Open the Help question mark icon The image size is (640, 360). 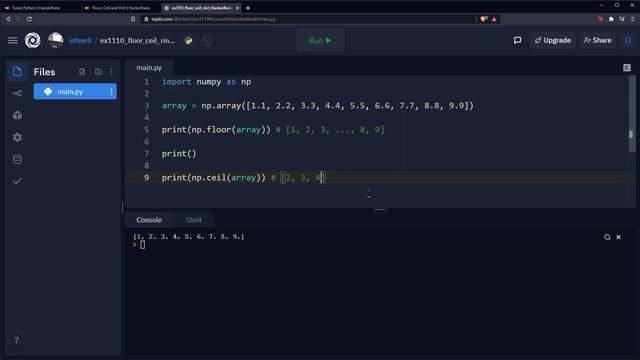[x=16, y=340]
